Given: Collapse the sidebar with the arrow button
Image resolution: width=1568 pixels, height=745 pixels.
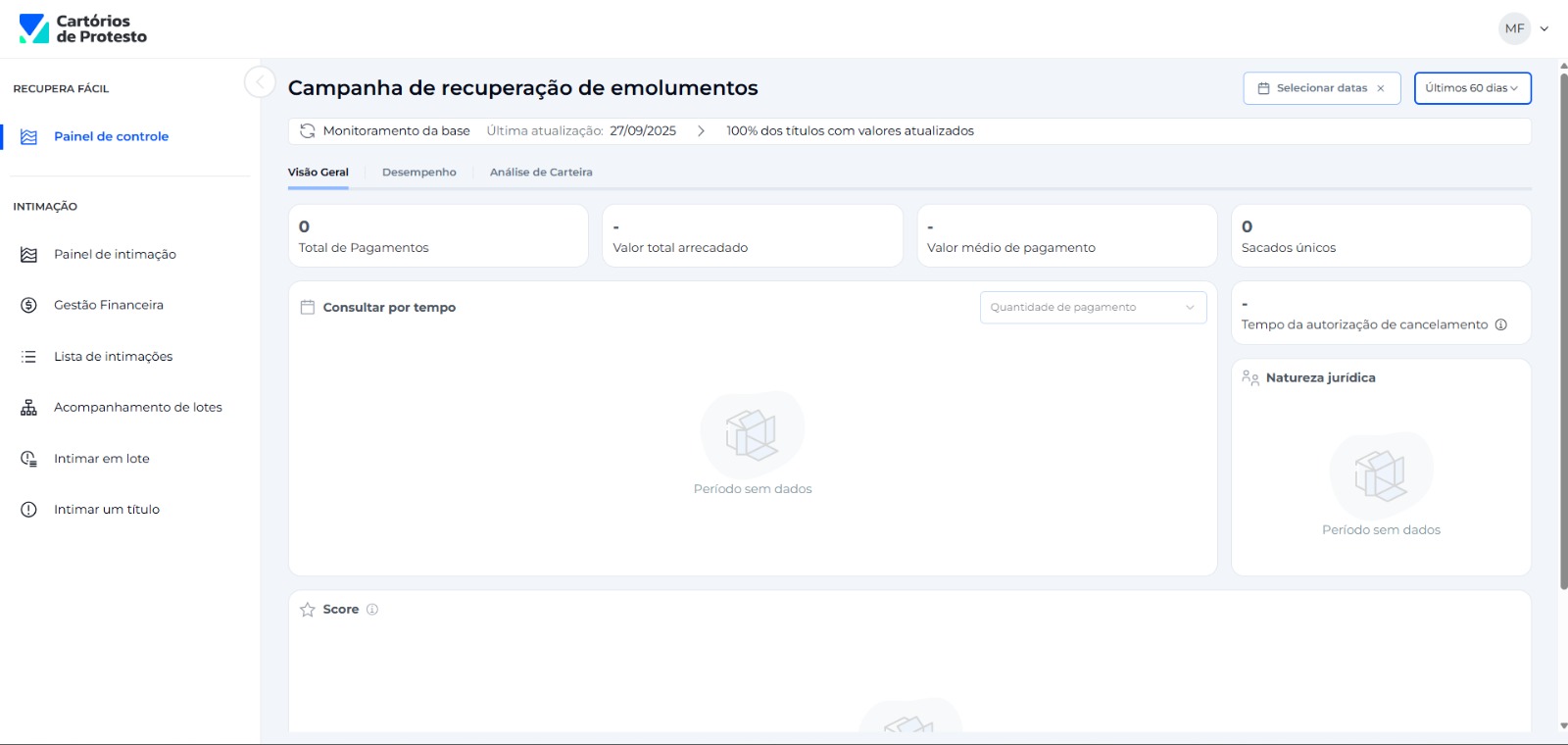Looking at the screenshot, I should pos(260,81).
